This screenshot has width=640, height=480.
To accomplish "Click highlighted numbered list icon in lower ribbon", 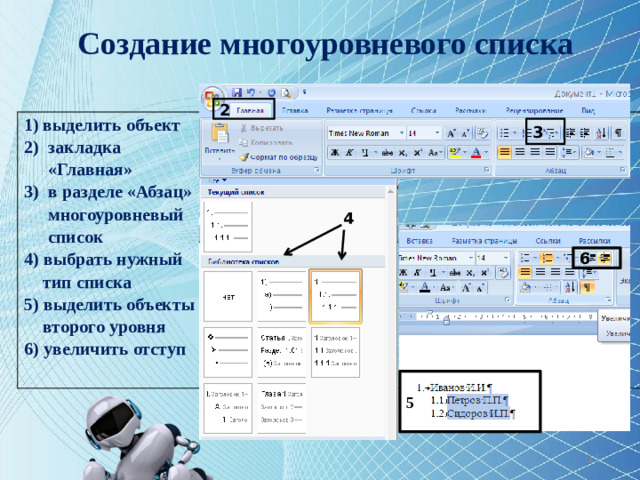I will pos(547,258).
